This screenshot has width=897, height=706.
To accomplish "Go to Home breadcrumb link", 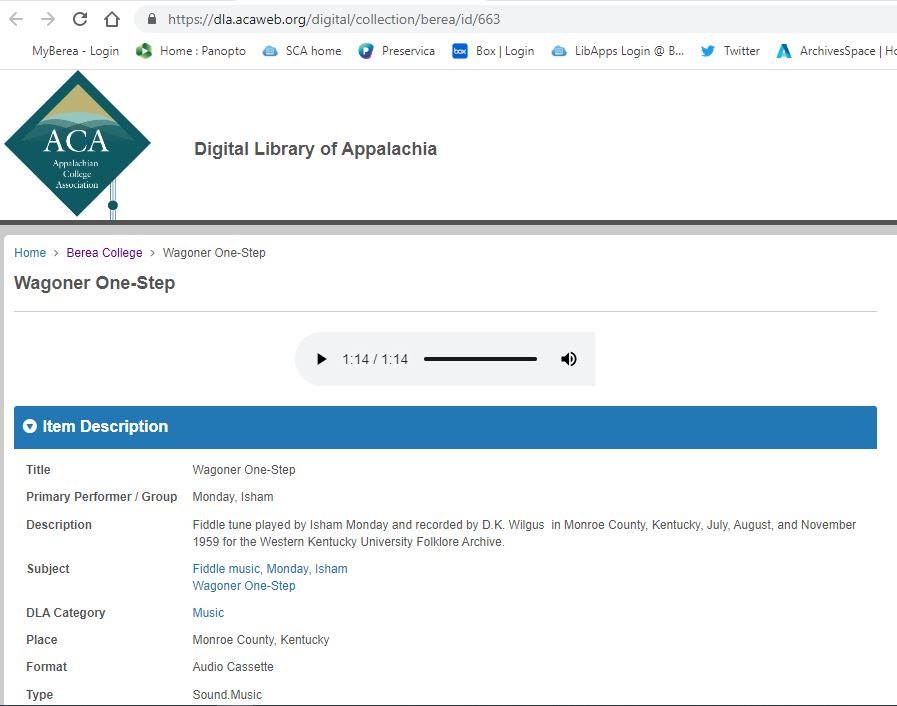I will tap(30, 253).
